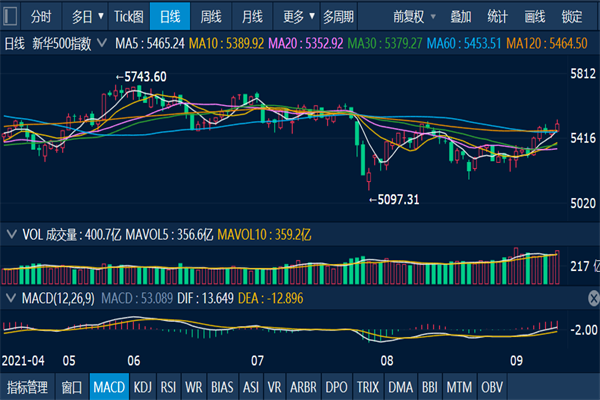
Task: Collapse the VOL volume panel chevron
Action: pyautogui.click(x=10, y=235)
